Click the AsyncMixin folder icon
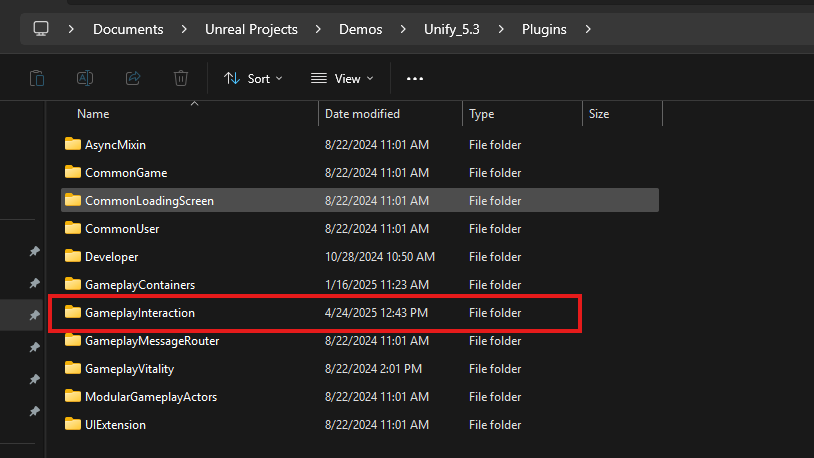The width and height of the screenshot is (814, 458). click(73, 144)
